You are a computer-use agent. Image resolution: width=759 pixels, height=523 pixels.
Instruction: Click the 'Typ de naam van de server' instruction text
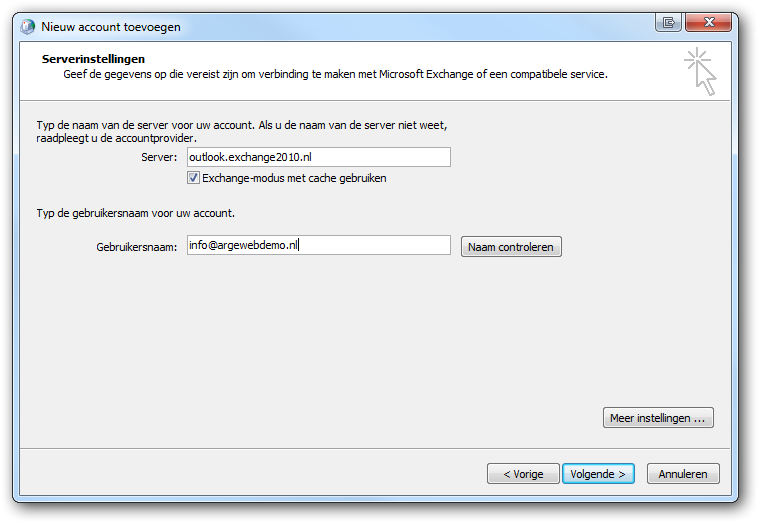(240, 125)
